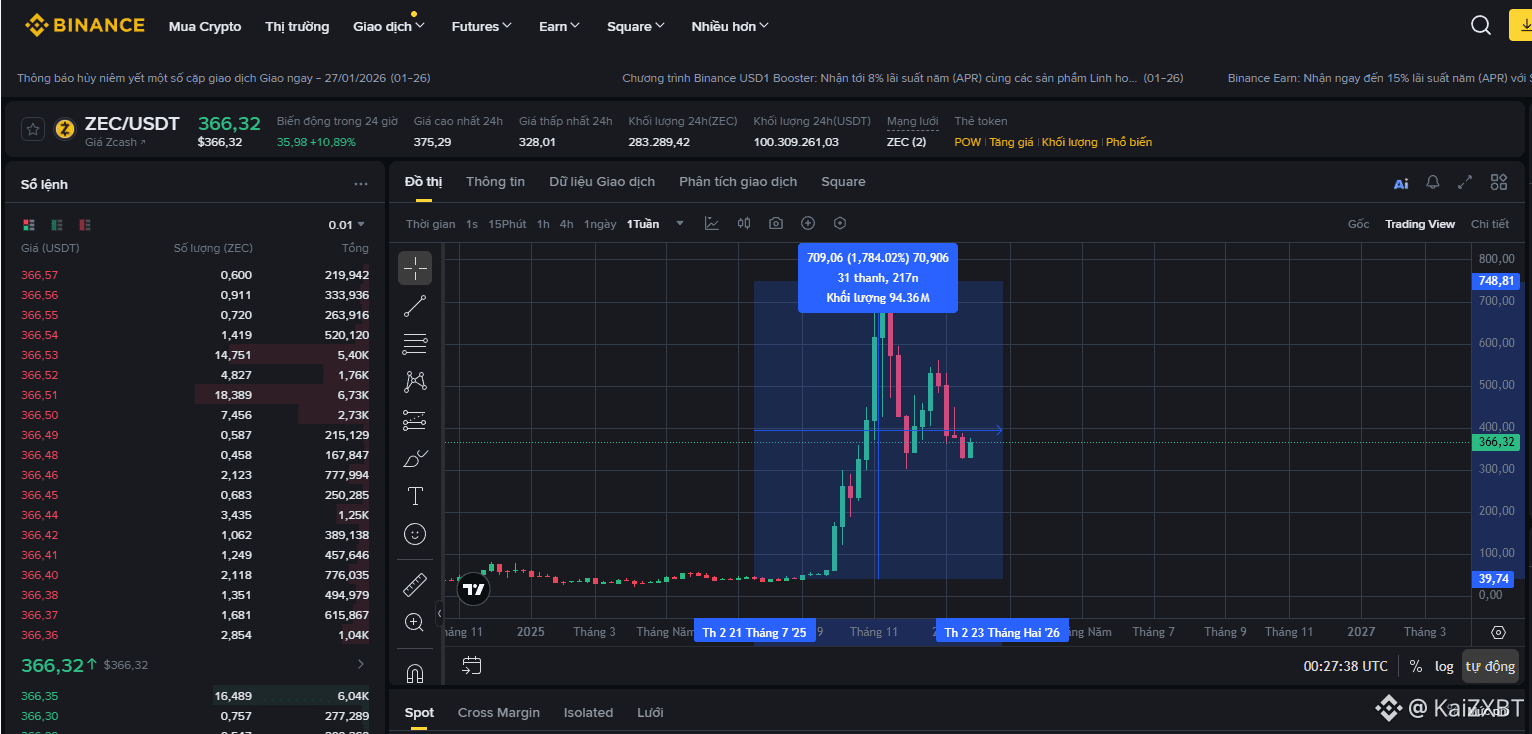Expand the timeframe interval dropdown arrow
This screenshot has height=734, width=1532.
click(x=680, y=224)
